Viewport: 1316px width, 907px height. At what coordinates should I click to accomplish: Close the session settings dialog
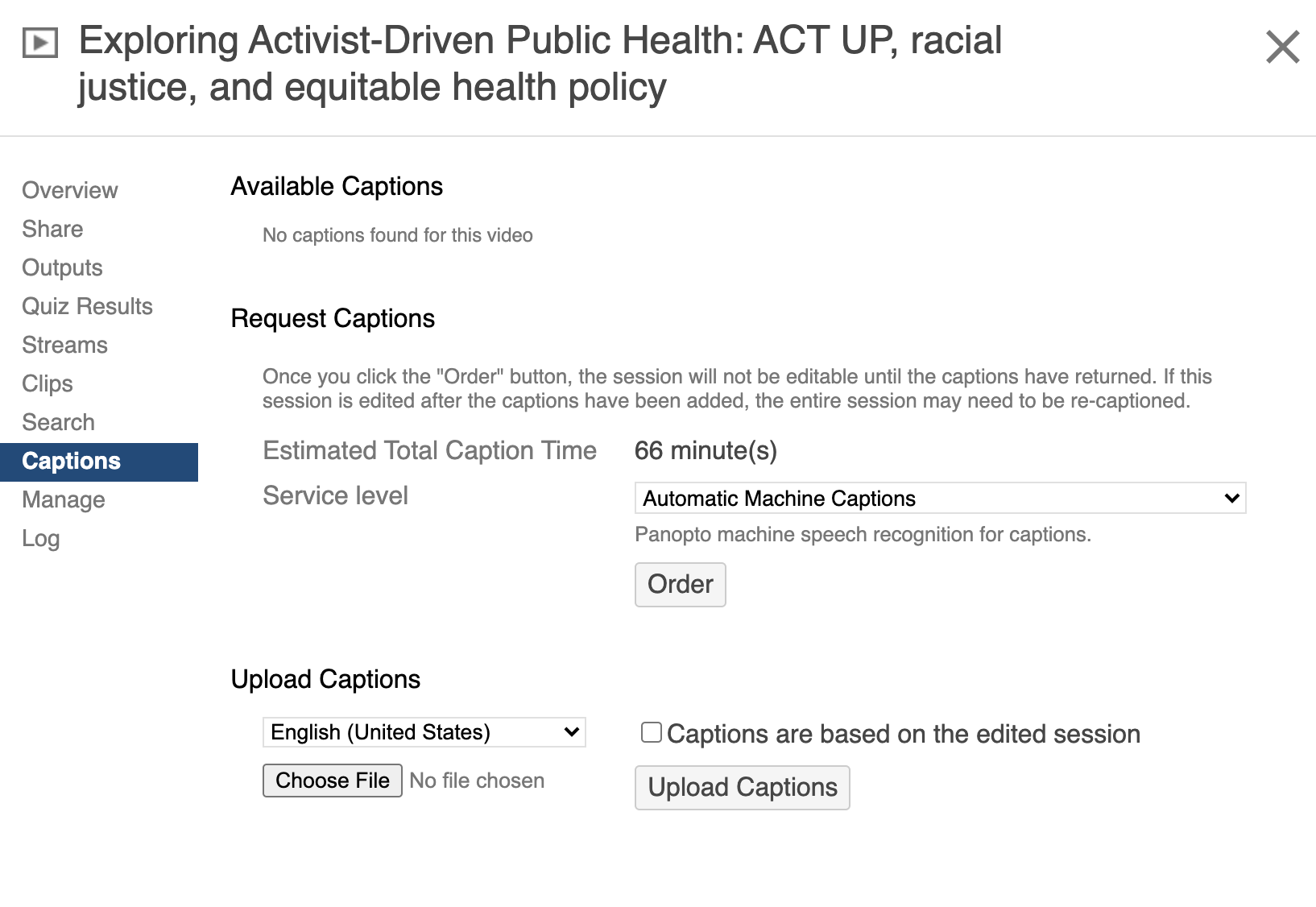(1282, 47)
